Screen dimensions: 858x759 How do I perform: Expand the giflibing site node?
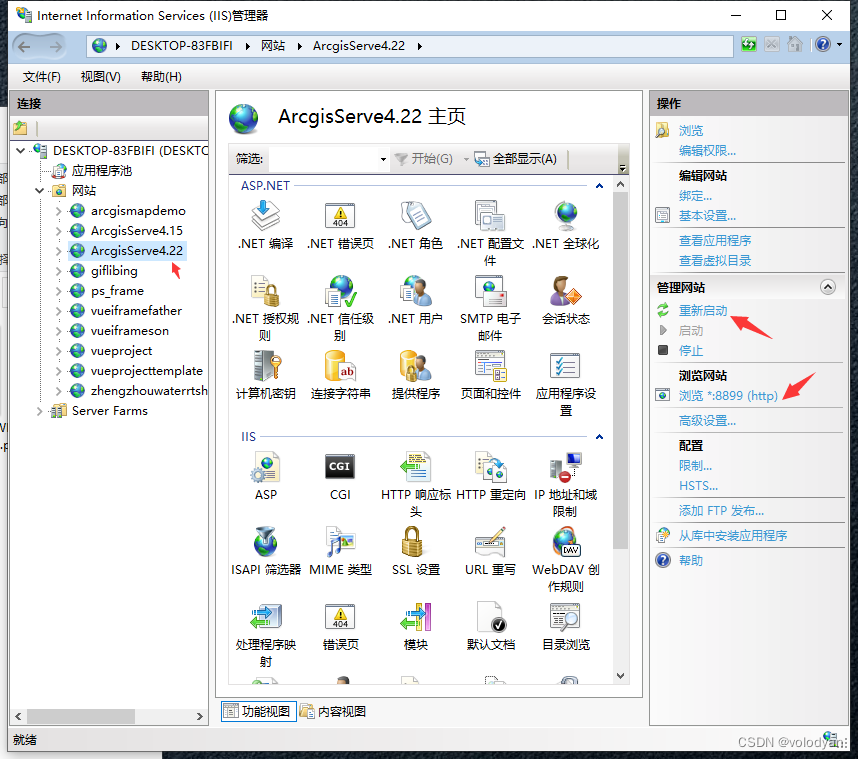tap(60, 270)
